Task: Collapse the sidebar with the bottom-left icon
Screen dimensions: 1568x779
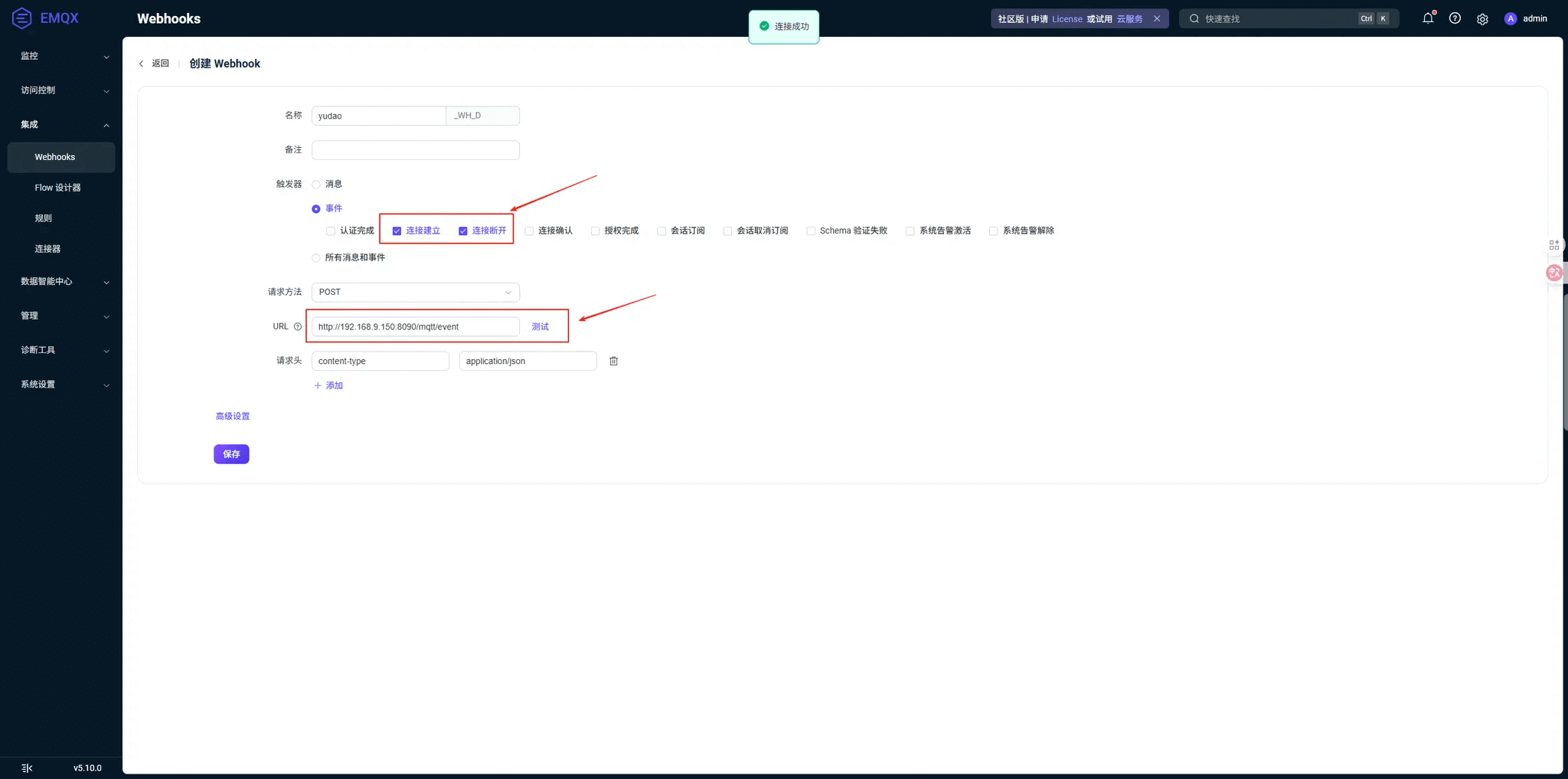Action: click(27, 768)
